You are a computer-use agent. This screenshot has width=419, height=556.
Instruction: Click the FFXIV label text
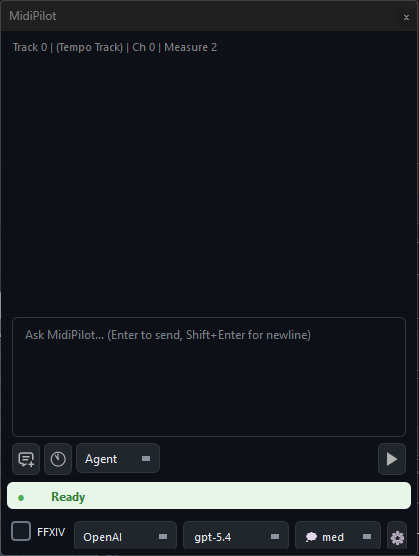point(51,532)
